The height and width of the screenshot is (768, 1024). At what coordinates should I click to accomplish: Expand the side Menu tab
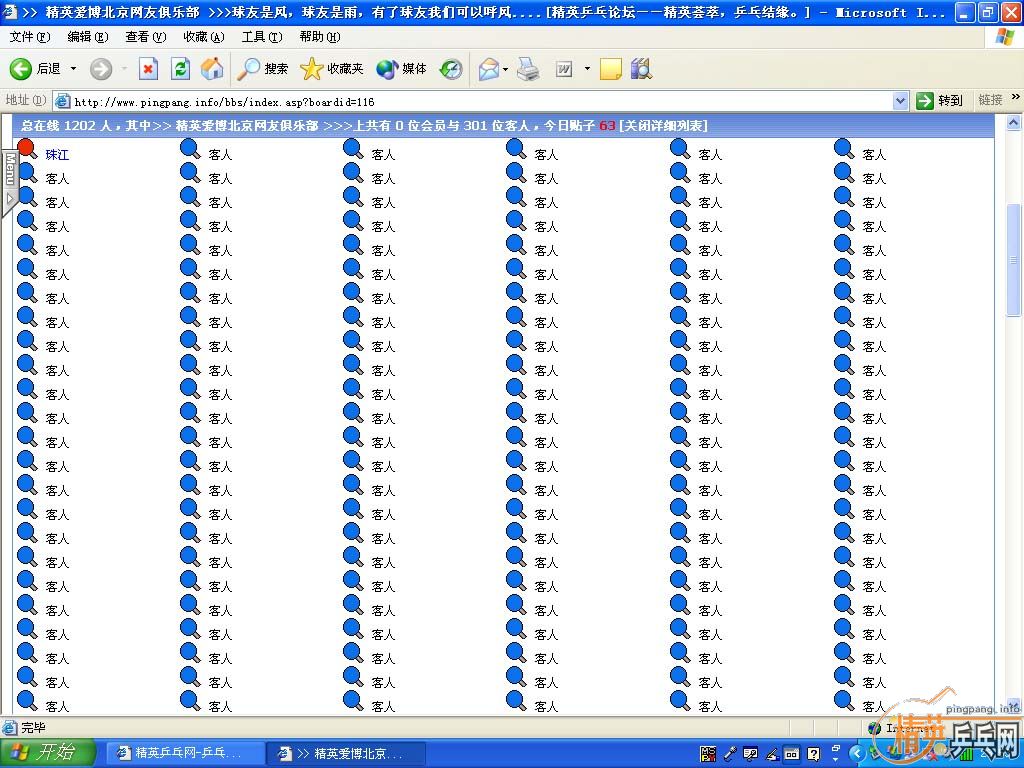pyautogui.click(x=10, y=184)
